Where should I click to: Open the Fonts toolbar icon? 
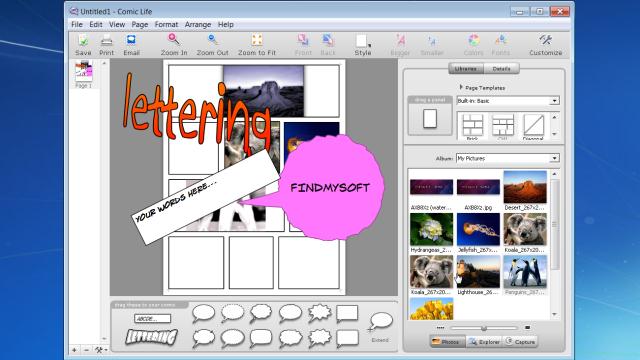pyautogui.click(x=501, y=40)
